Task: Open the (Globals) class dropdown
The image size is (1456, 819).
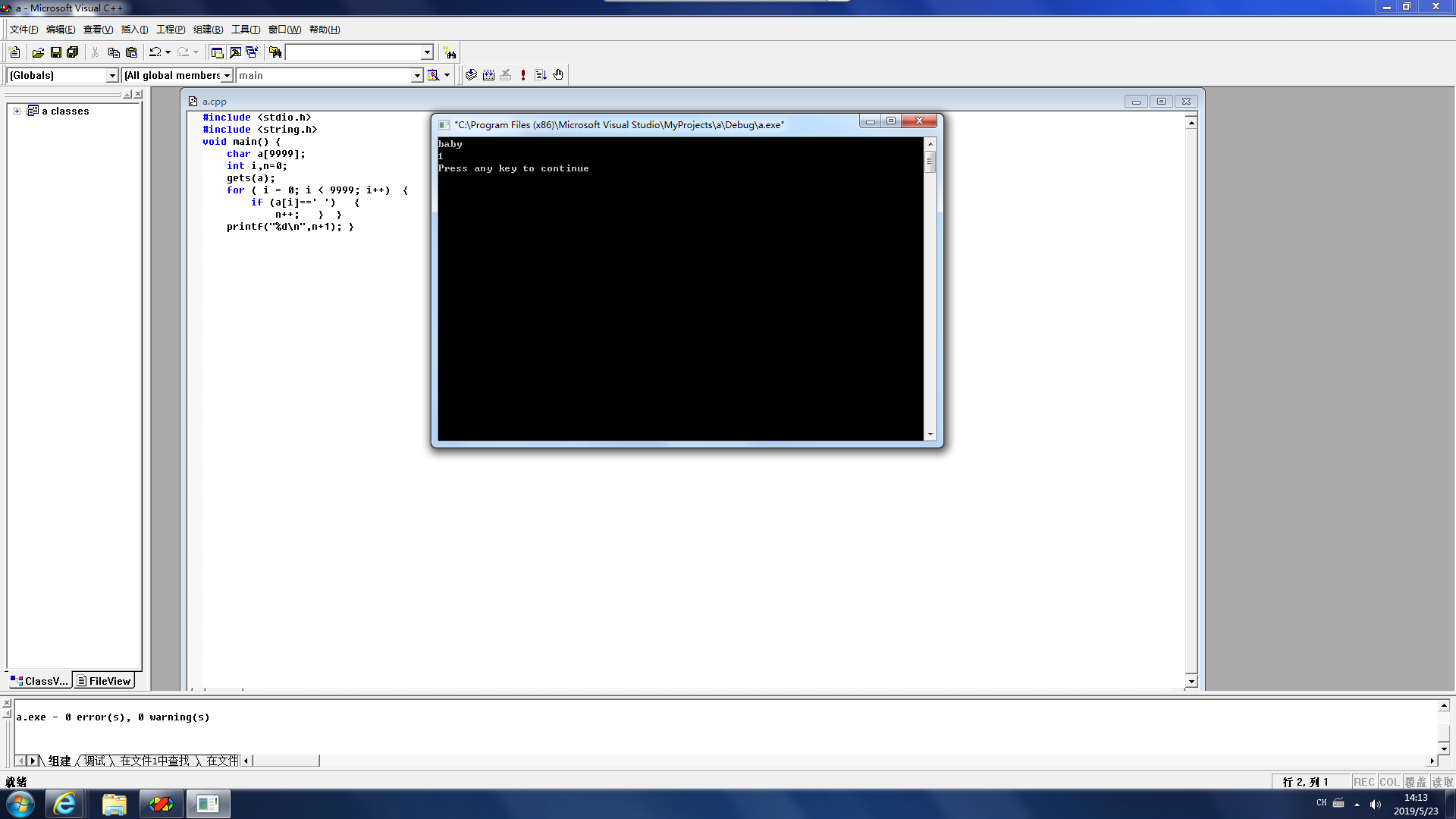Action: coord(112,75)
